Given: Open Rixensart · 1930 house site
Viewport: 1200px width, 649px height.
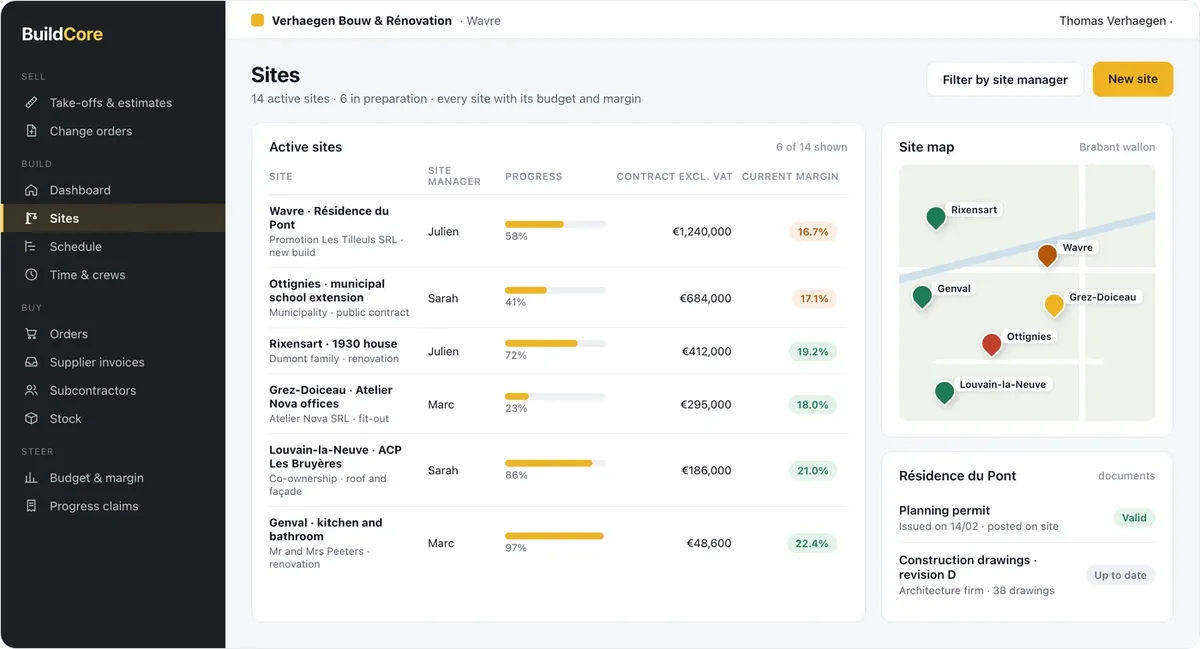Looking at the screenshot, I should 557,351.
